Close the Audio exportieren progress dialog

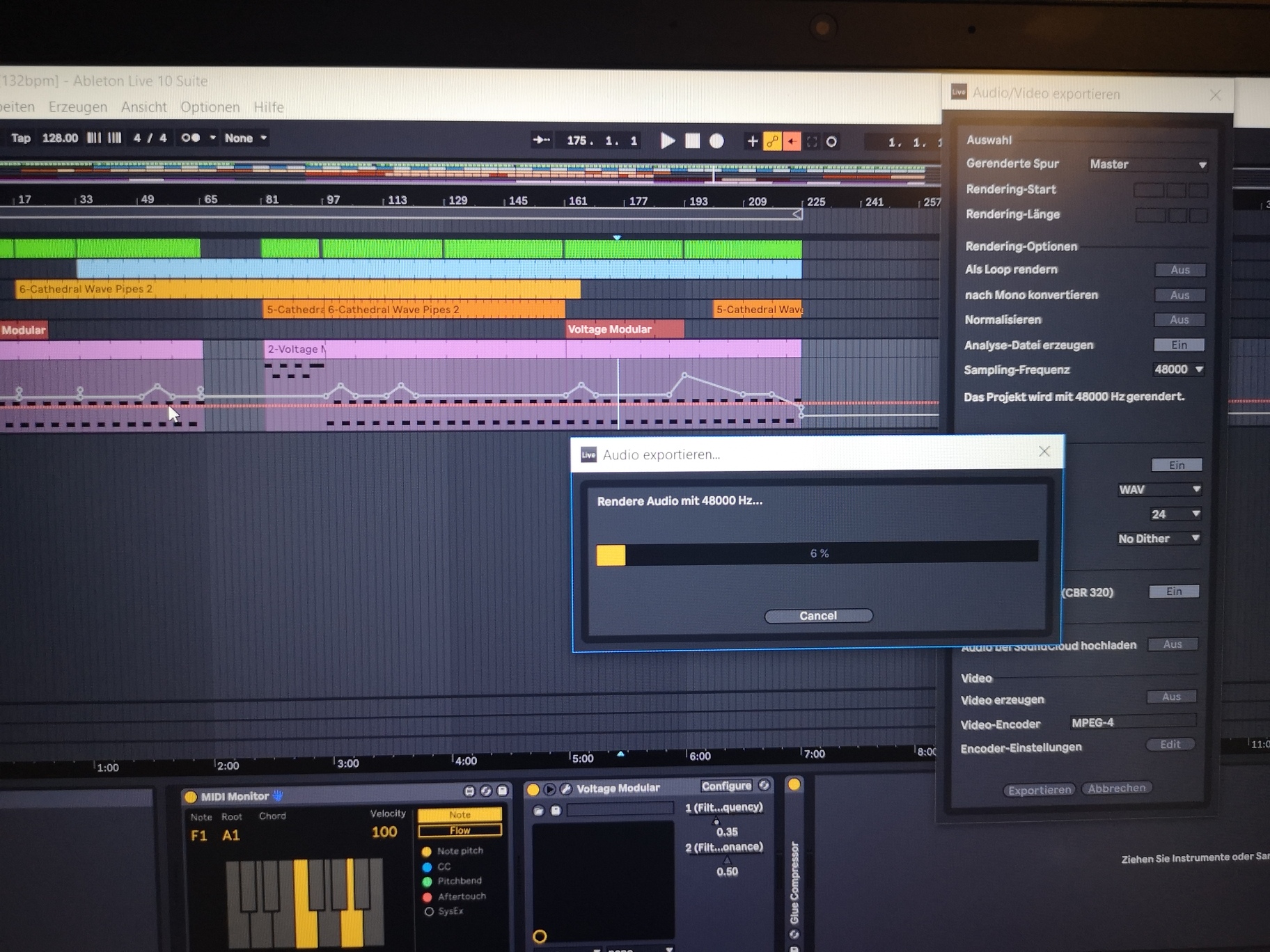pos(1044,452)
